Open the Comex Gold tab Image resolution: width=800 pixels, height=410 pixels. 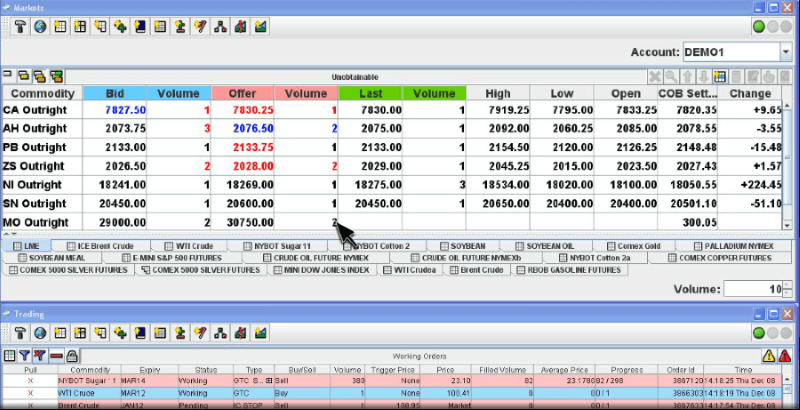coord(633,246)
